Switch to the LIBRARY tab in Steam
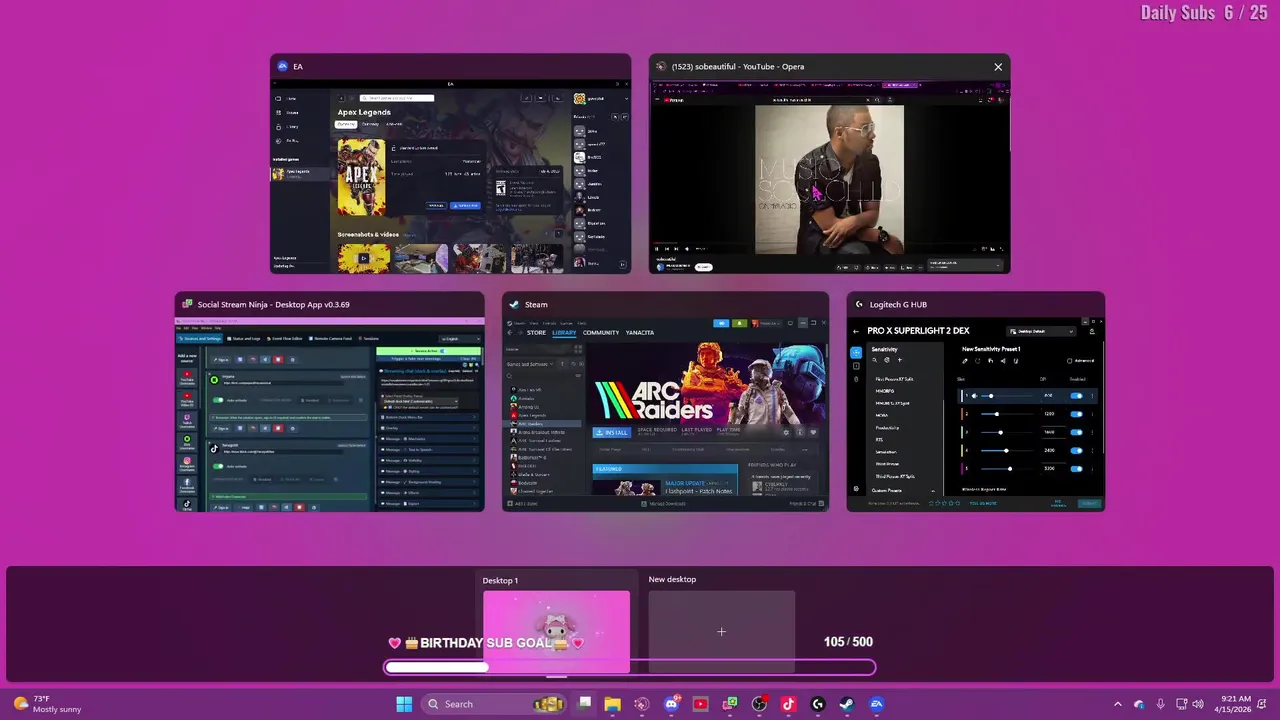Viewport: 1280px width, 720px height. pos(564,333)
